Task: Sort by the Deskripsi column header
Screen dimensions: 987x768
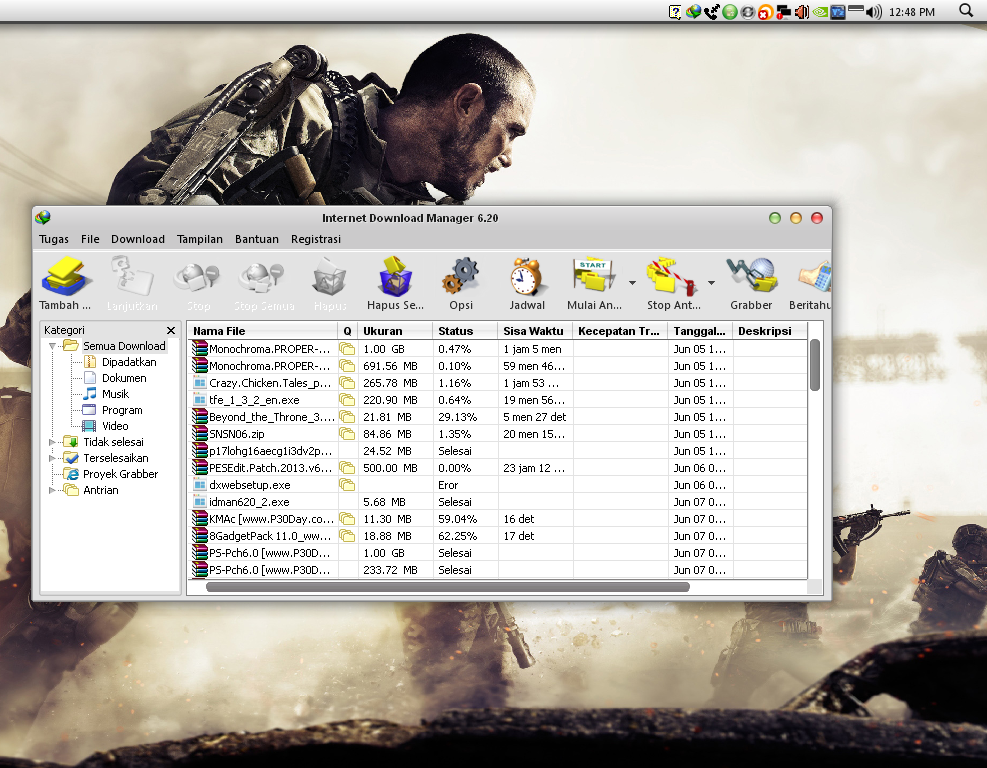Action: [x=770, y=331]
